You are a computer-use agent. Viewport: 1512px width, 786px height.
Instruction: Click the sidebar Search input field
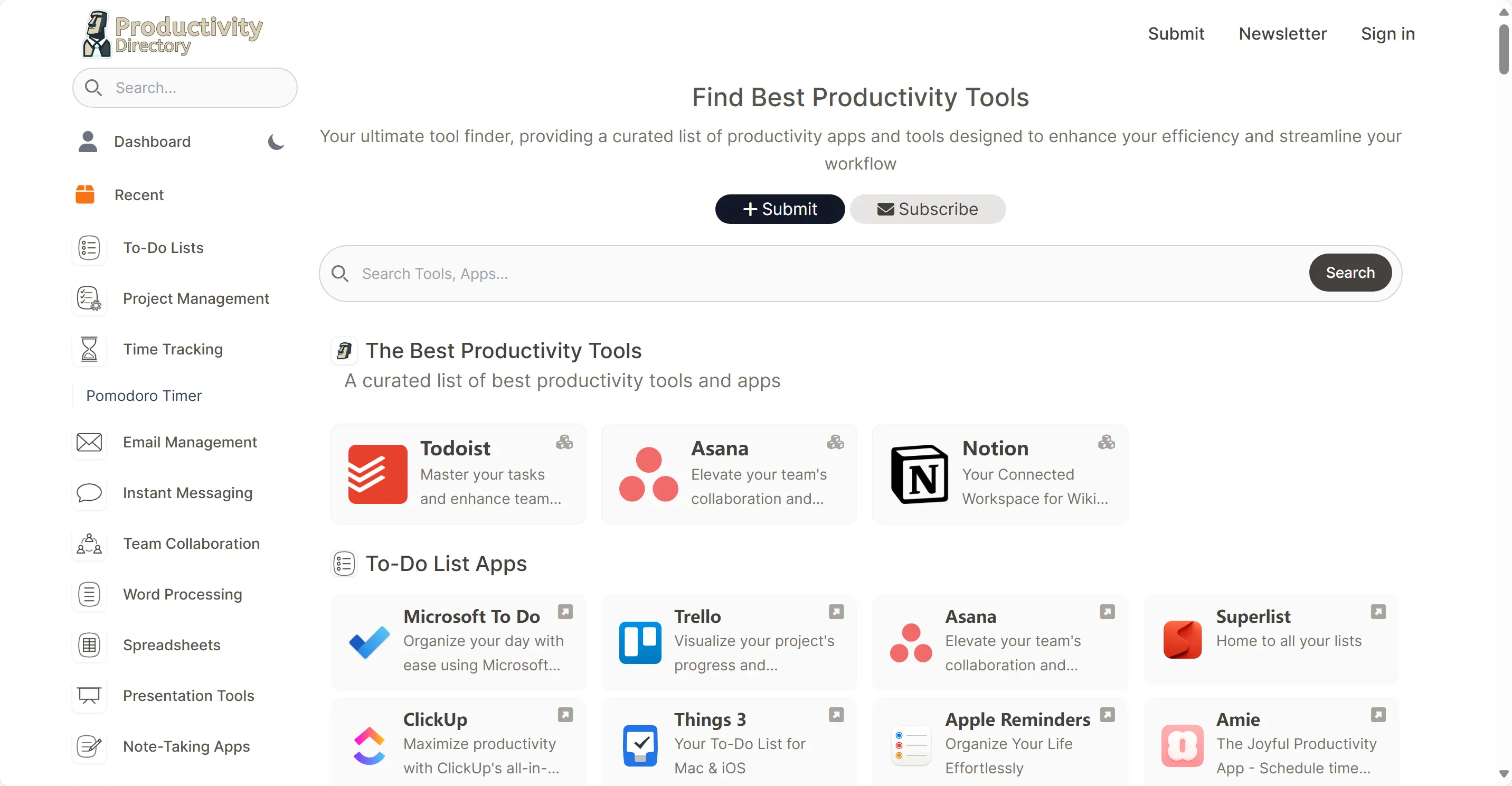[185, 88]
